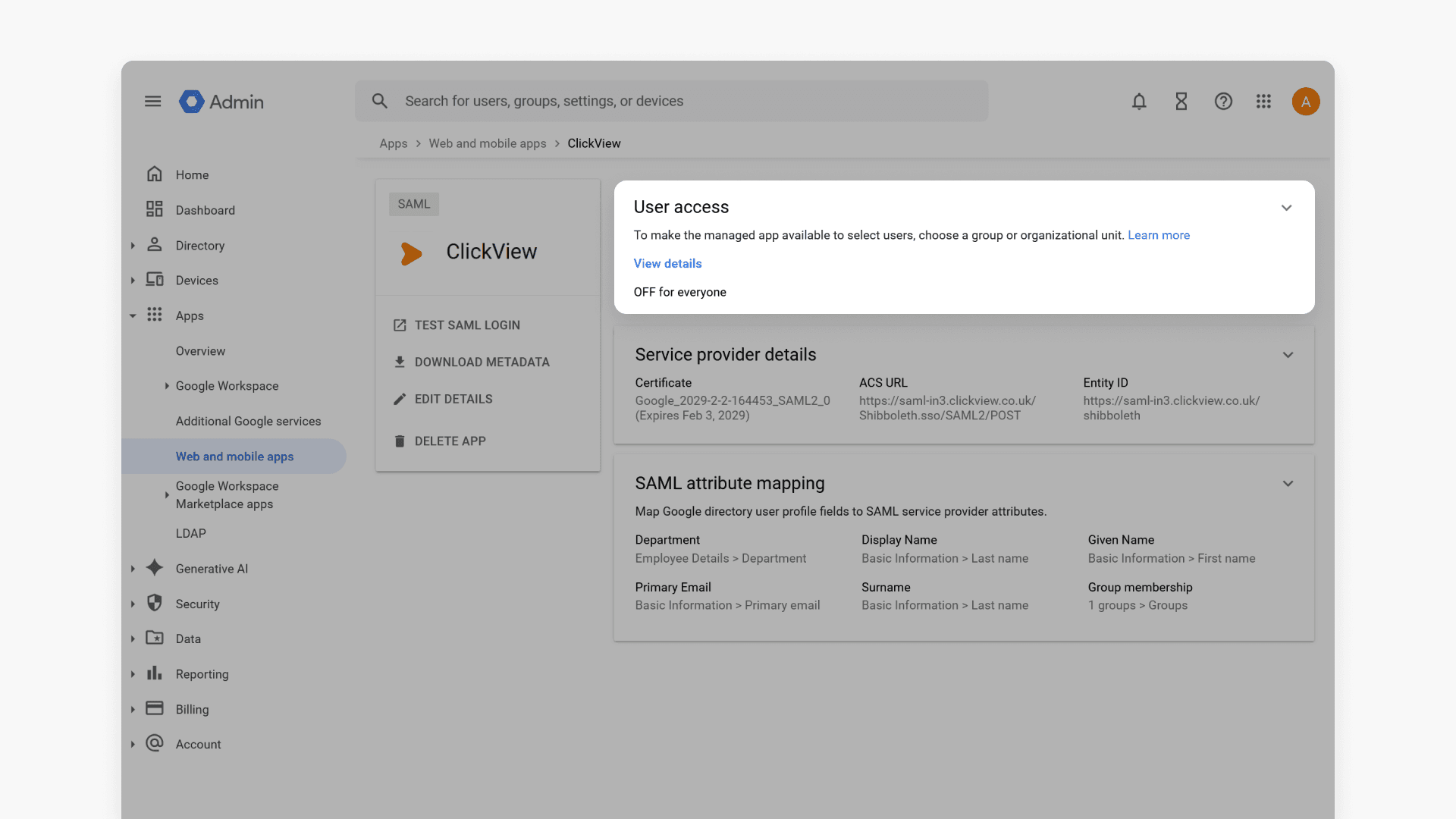Expand the Billing section arrow
1456x819 pixels.
[x=133, y=710]
